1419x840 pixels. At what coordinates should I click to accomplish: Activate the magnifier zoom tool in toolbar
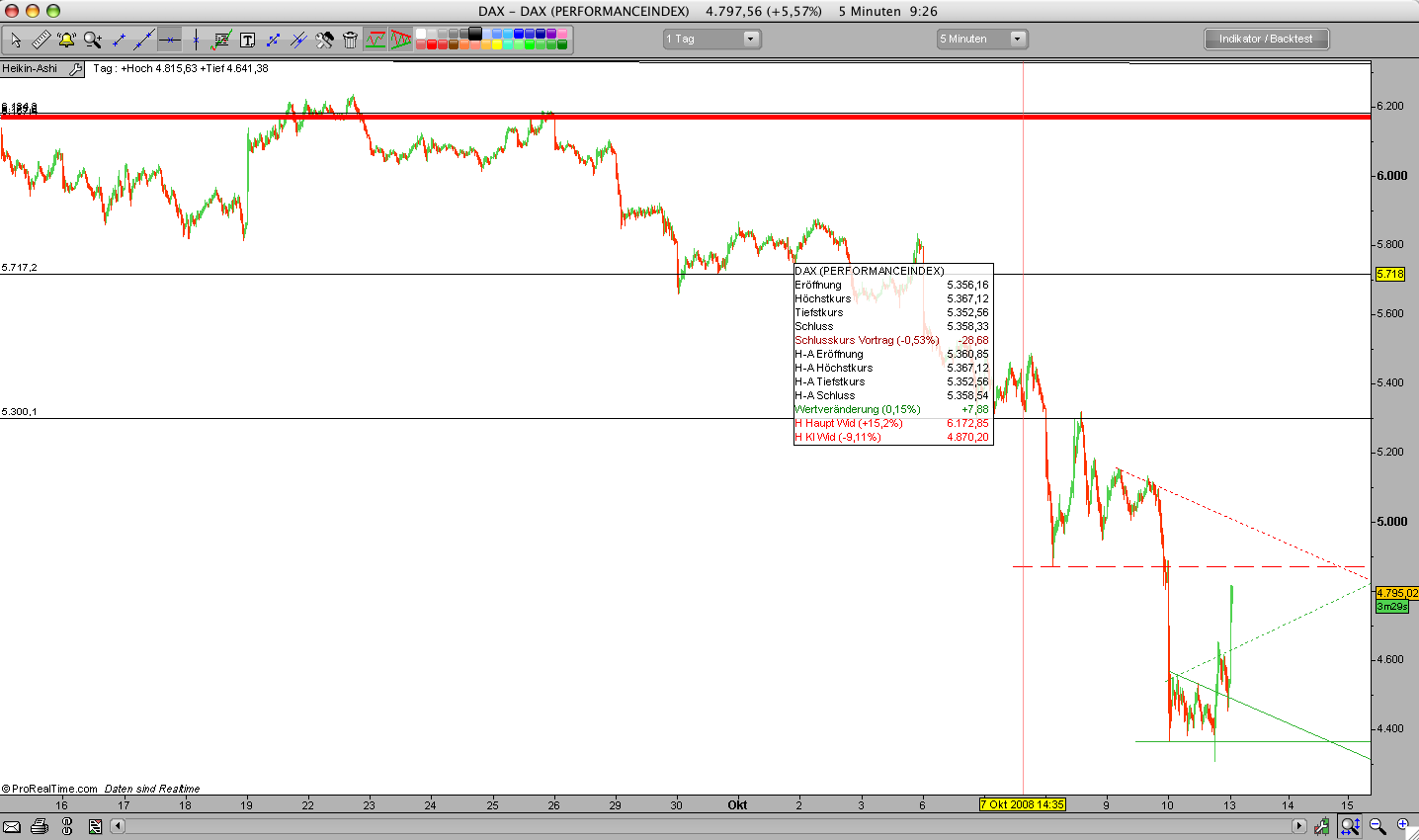pos(93,40)
